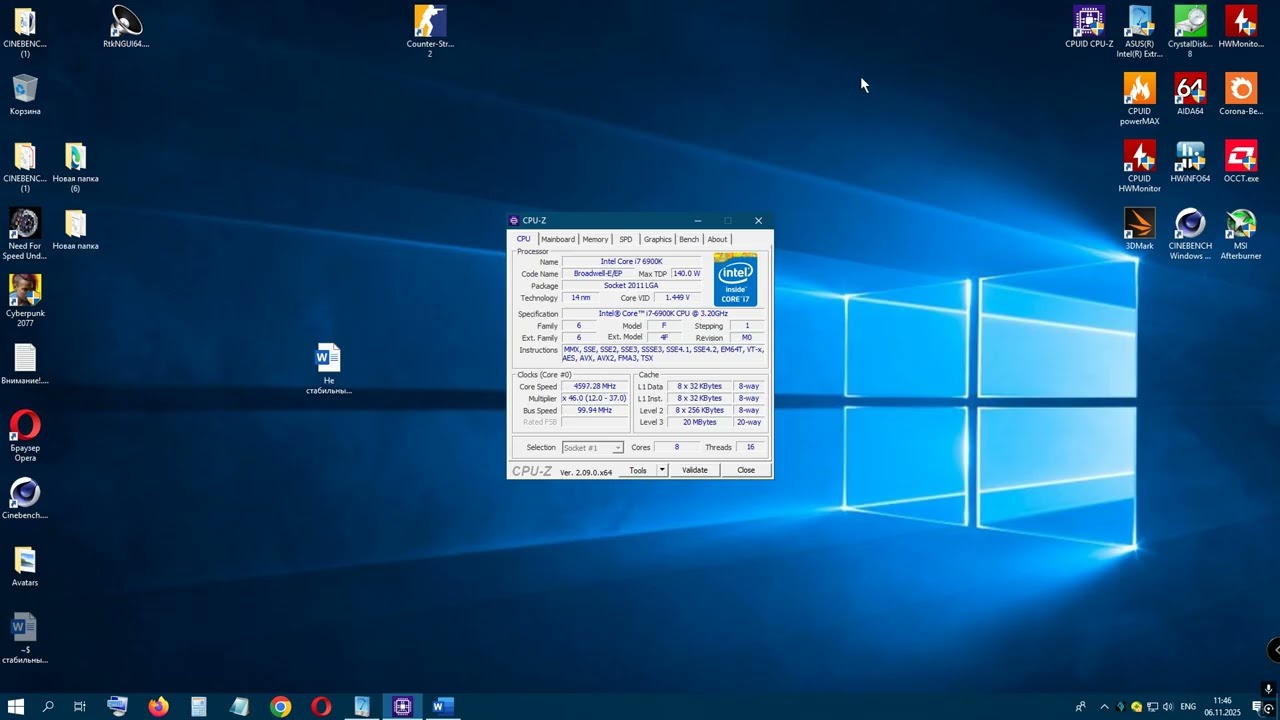Launch MSI Afterburner desktop icon
Screen dimensions: 1280x720
[1241, 234]
